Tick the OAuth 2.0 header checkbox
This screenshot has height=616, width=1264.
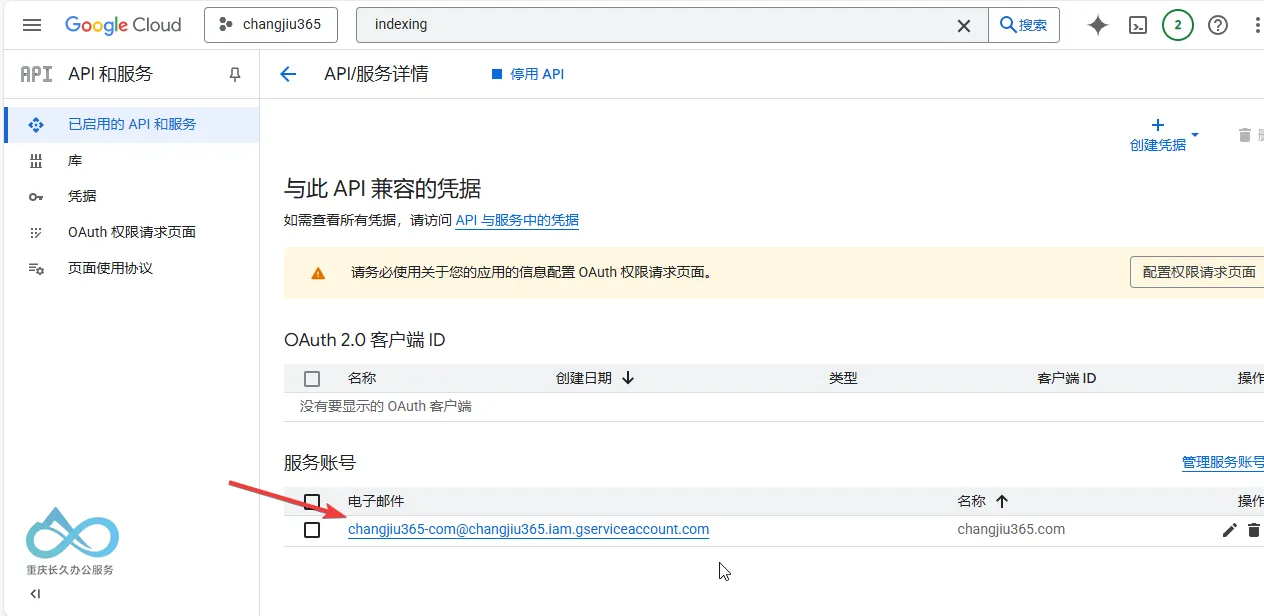tap(312, 379)
